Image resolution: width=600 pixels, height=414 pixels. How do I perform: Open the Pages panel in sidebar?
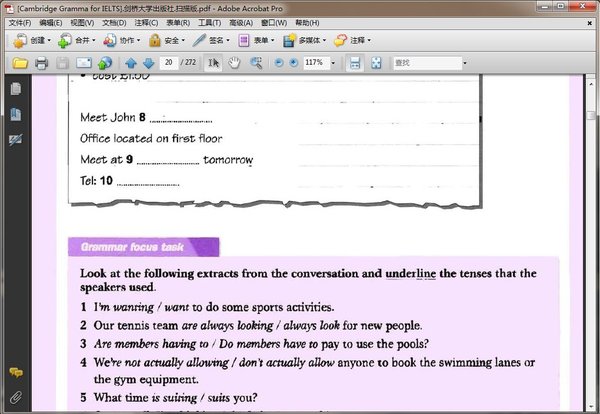click(x=16, y=89)
